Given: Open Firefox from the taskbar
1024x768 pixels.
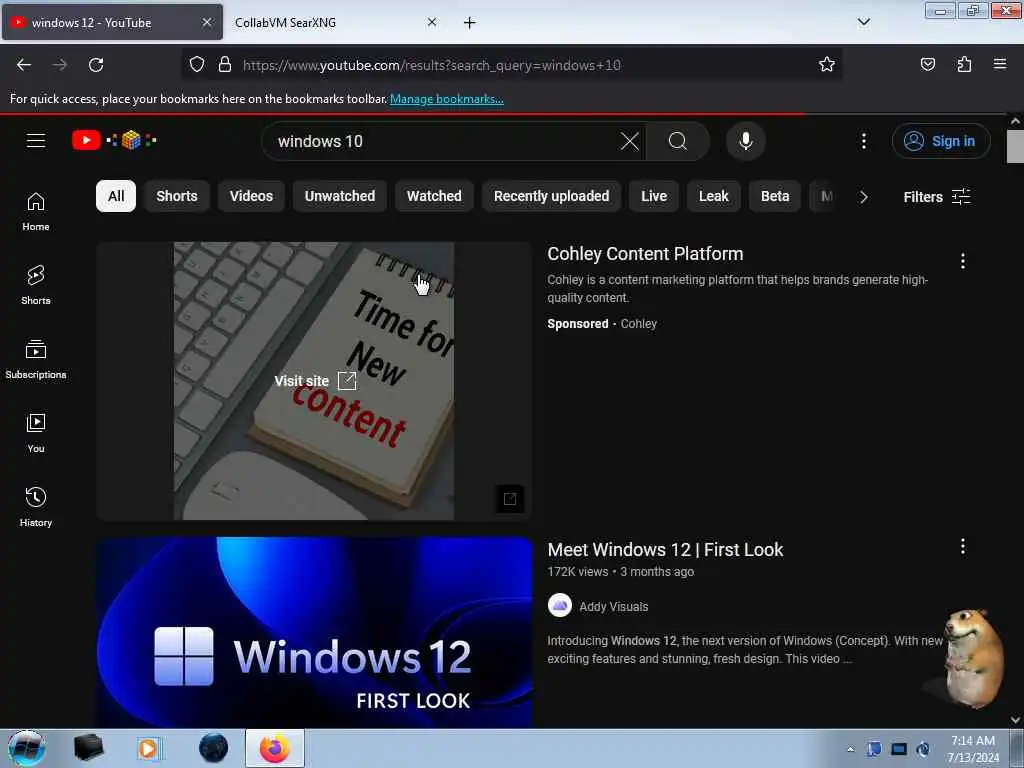Looking at the screenshot, I should 275,748.
